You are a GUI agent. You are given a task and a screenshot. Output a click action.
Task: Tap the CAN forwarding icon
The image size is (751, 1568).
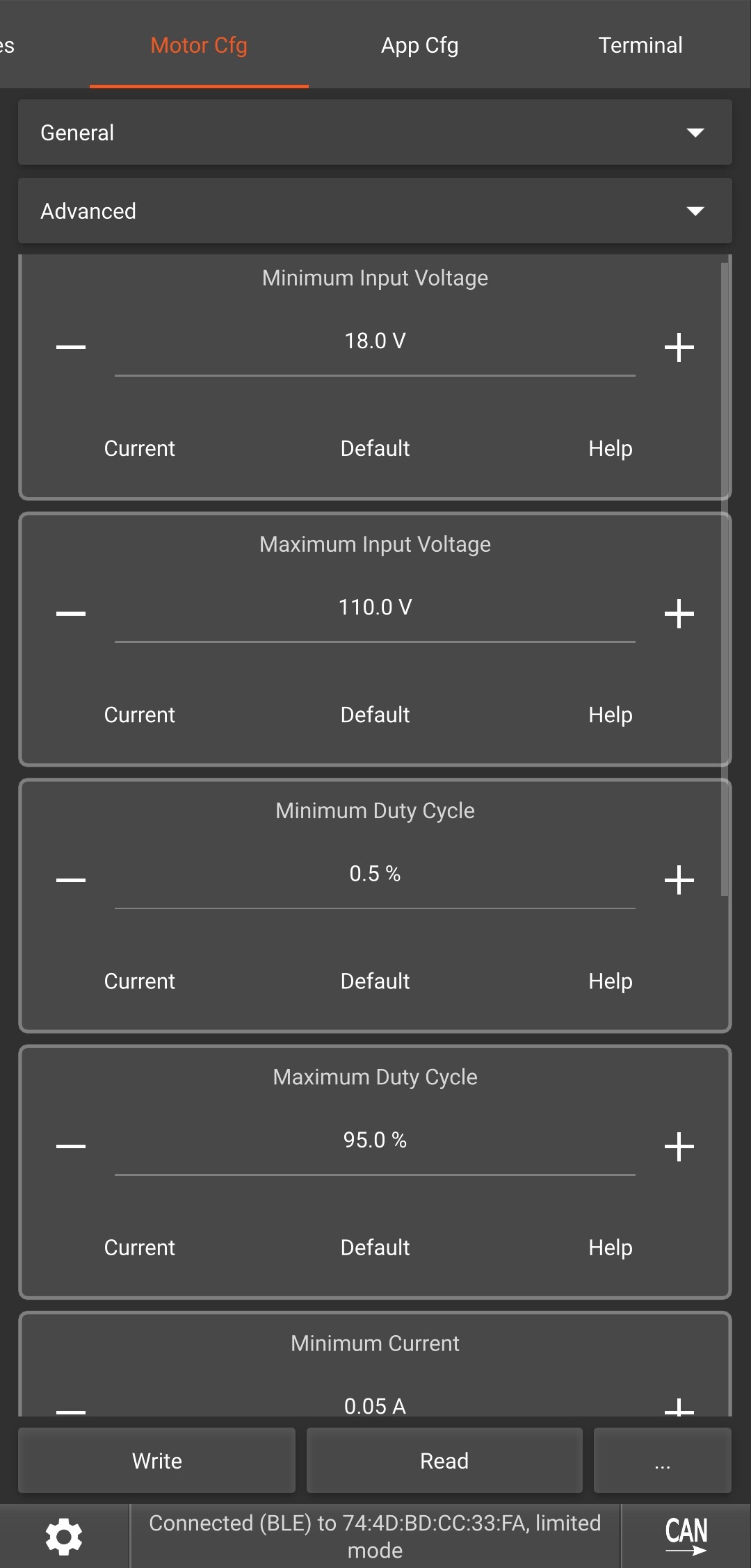(x=686, y=1536)
